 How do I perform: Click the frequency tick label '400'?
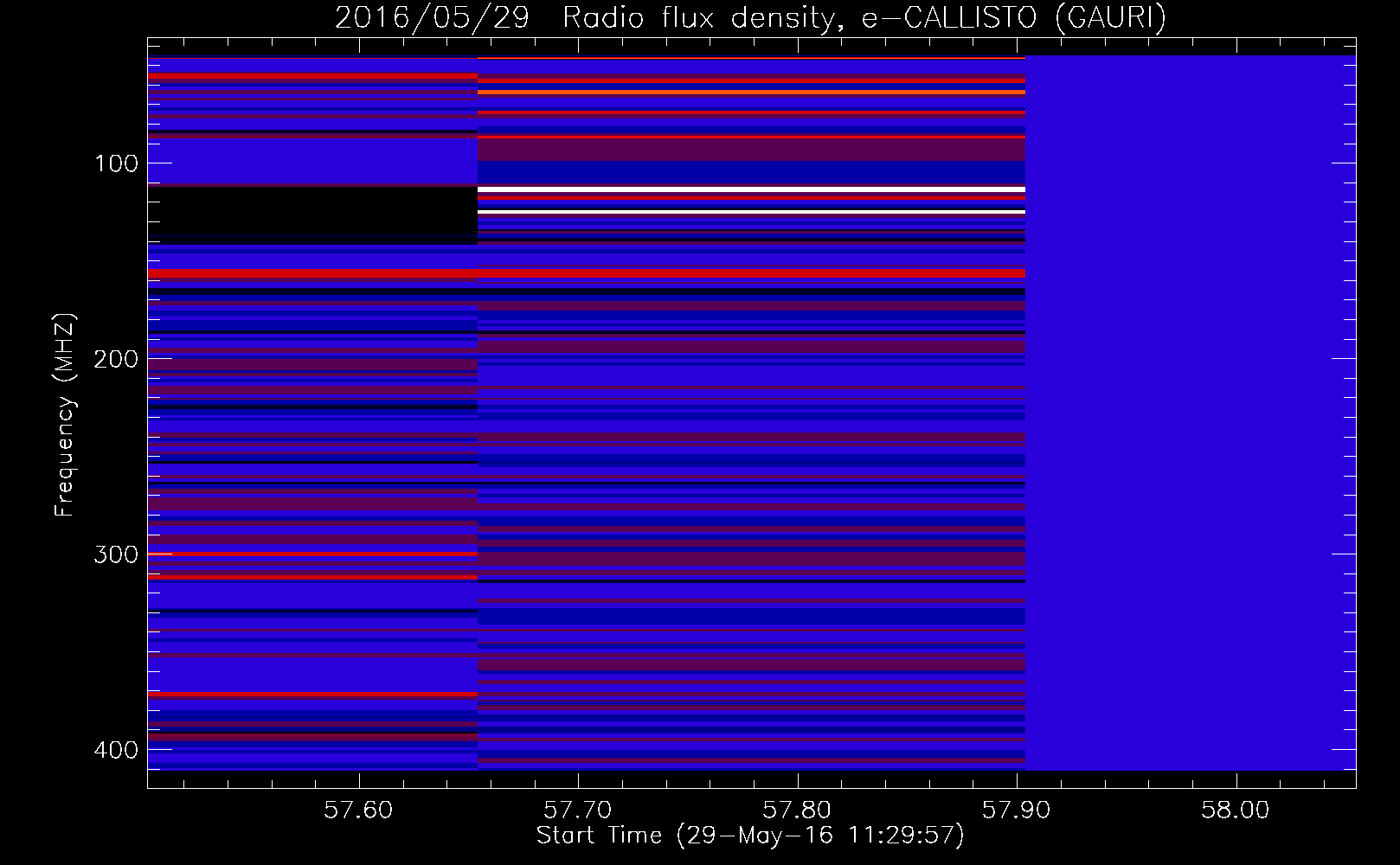coord(116,750)
